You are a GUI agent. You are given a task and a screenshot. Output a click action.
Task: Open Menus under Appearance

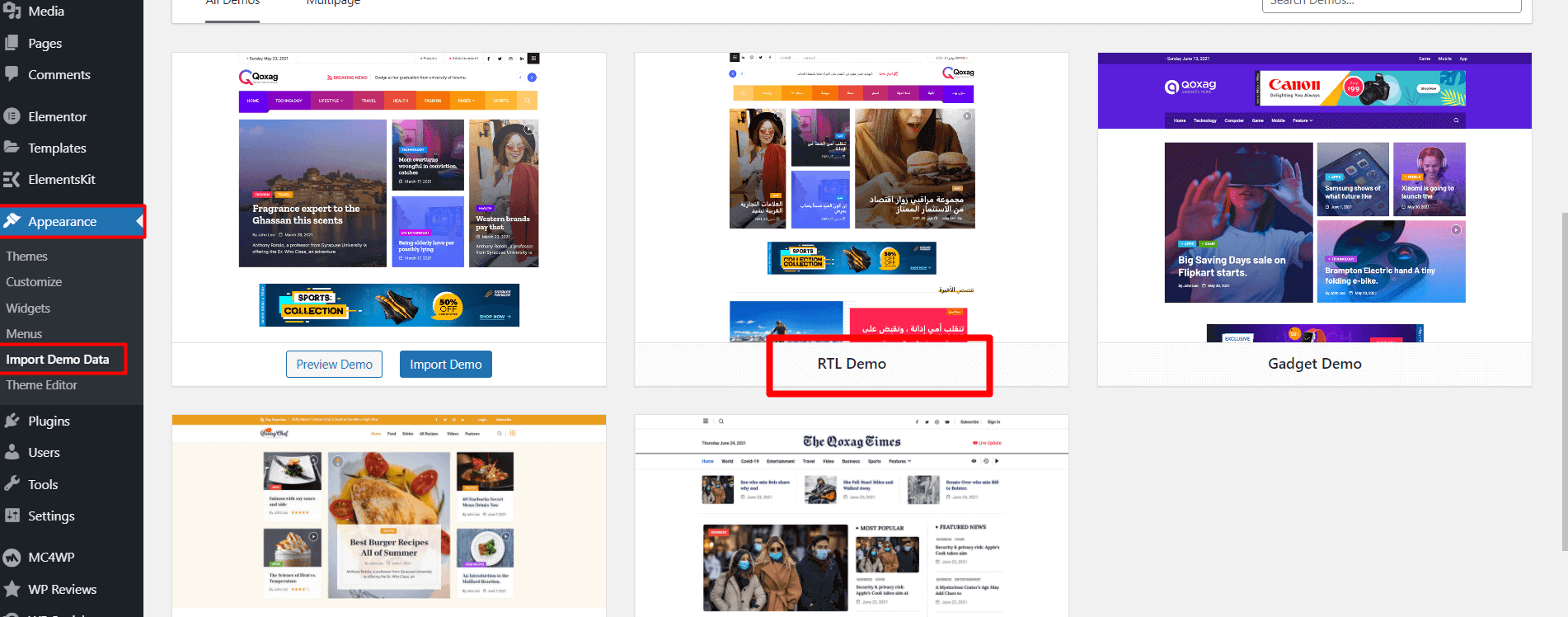tap(24, 334)
